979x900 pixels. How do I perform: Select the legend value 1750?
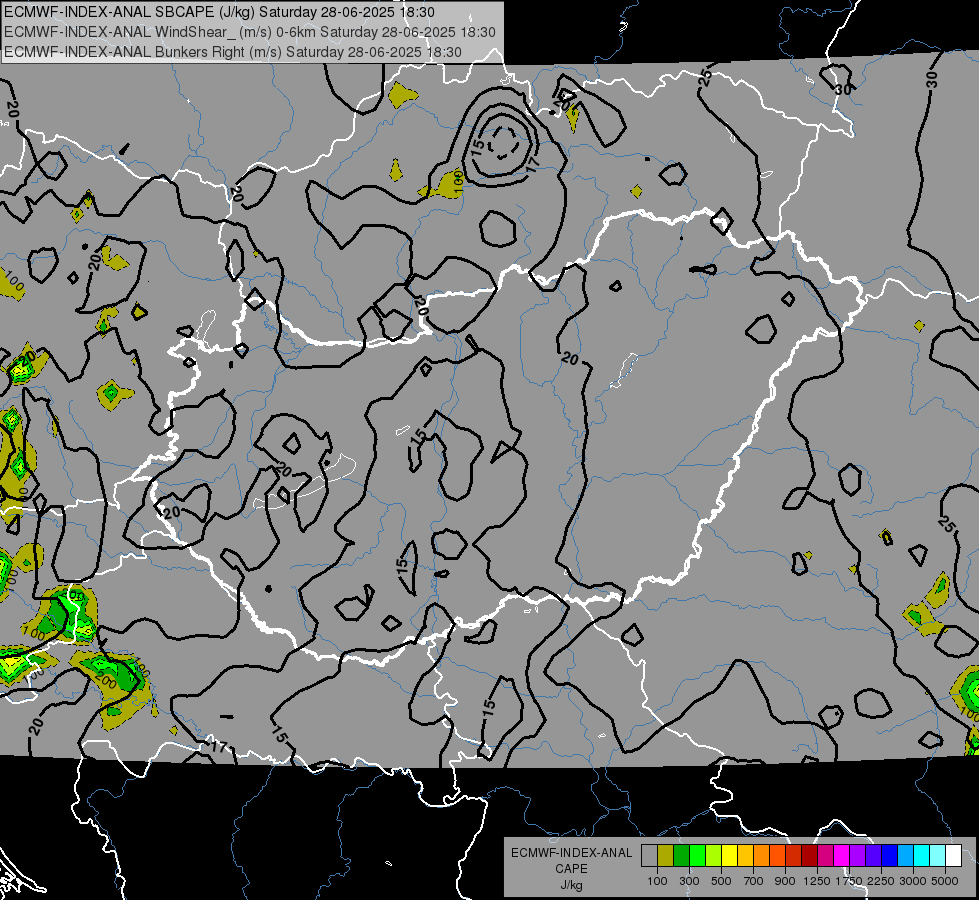pos(849,881)
